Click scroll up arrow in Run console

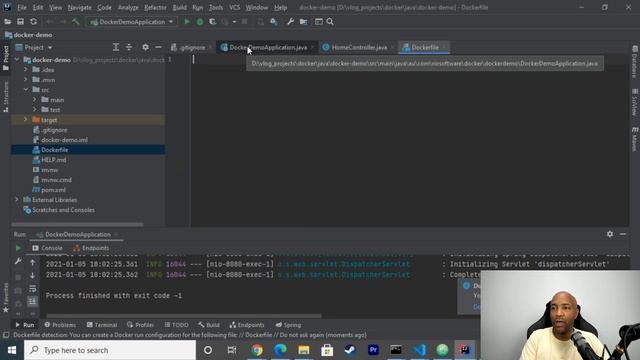click(33, 262)
